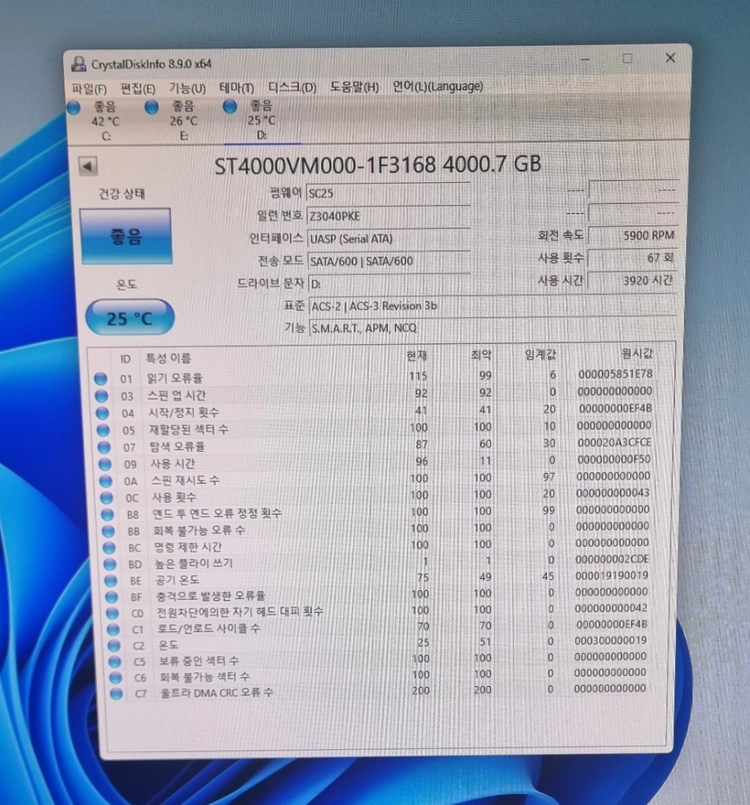Screen dimensions: 750x805
Task: Click the status dot for C2 온도
Action: click(x=113, y=646)
